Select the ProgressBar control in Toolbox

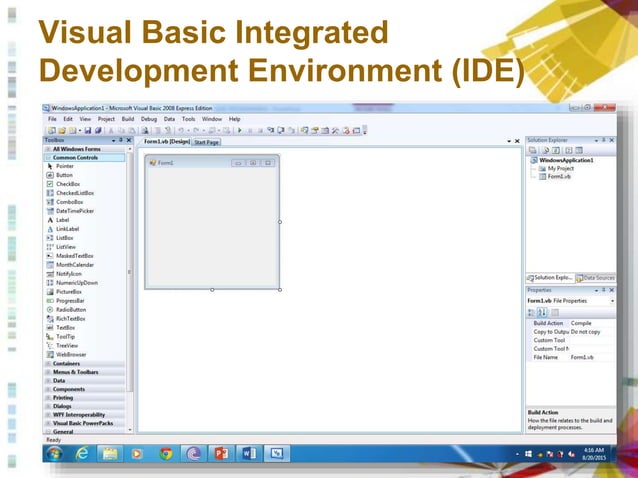[x=70, y=300]
